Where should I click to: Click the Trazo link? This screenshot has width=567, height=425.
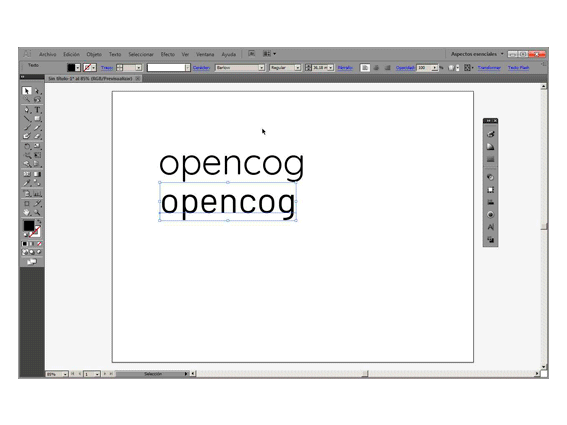click(x=107, y=68)
